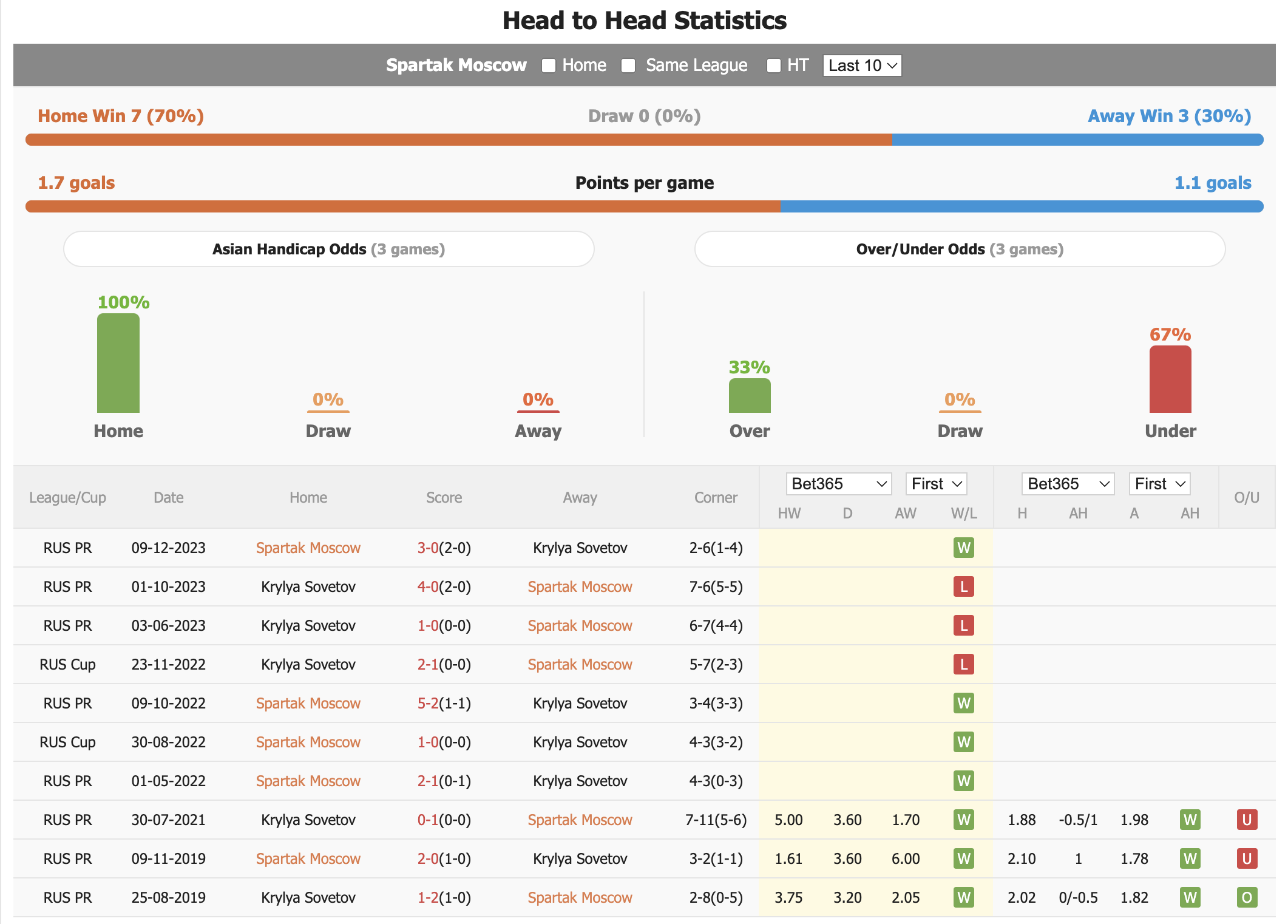
Task: Open the First dropdown above AH column
Action: pyautogui.click(x=1159, y=484)
